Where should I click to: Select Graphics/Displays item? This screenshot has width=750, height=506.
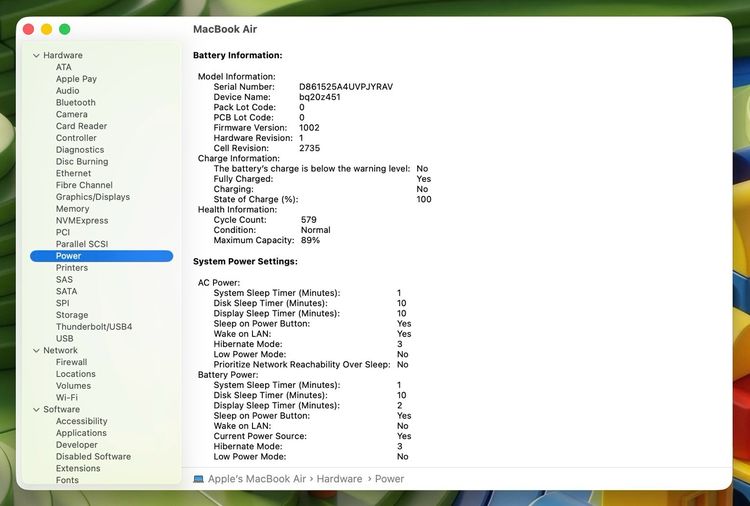(x=93, y=197)
